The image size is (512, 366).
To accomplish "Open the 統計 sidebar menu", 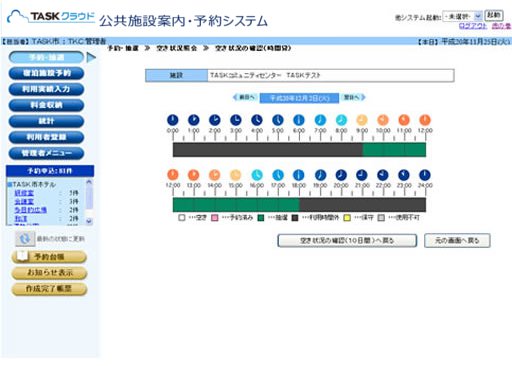I will tap(46, 121).
